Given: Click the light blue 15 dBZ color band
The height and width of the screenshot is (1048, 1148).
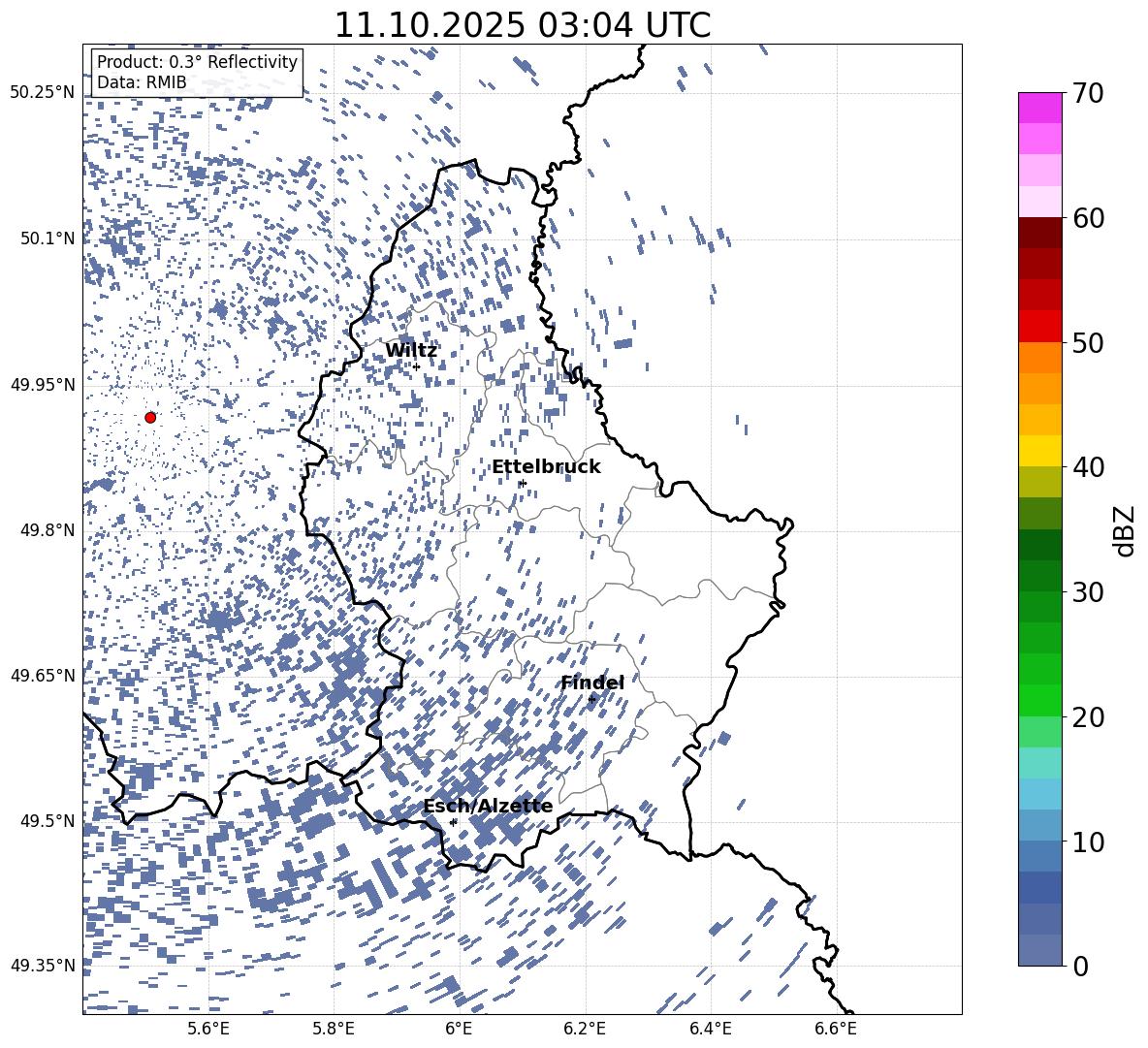Looking at the screenshot, I should coord(1039,794).
